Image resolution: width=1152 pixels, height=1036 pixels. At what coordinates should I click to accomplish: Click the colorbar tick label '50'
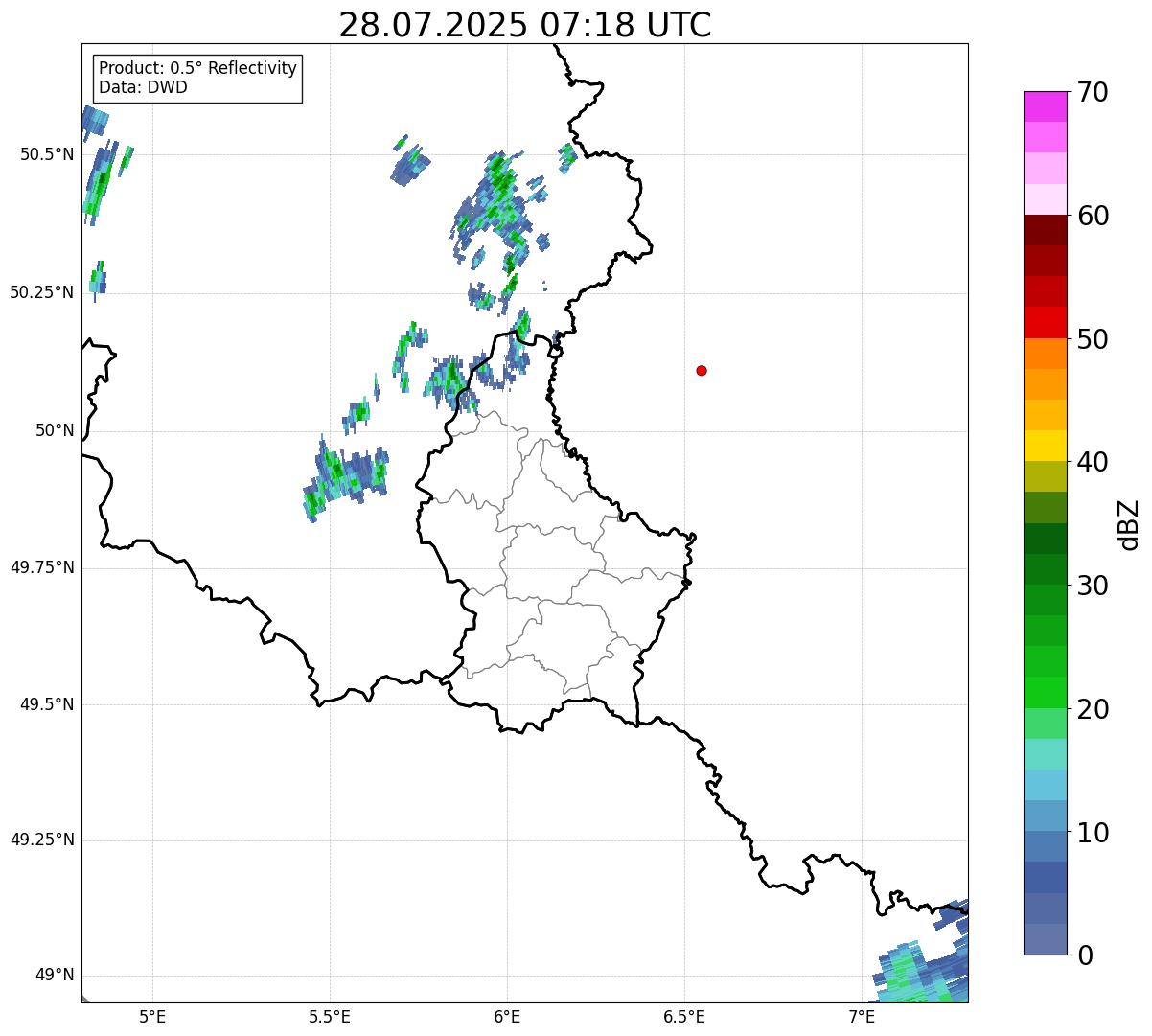point(1093,340)
